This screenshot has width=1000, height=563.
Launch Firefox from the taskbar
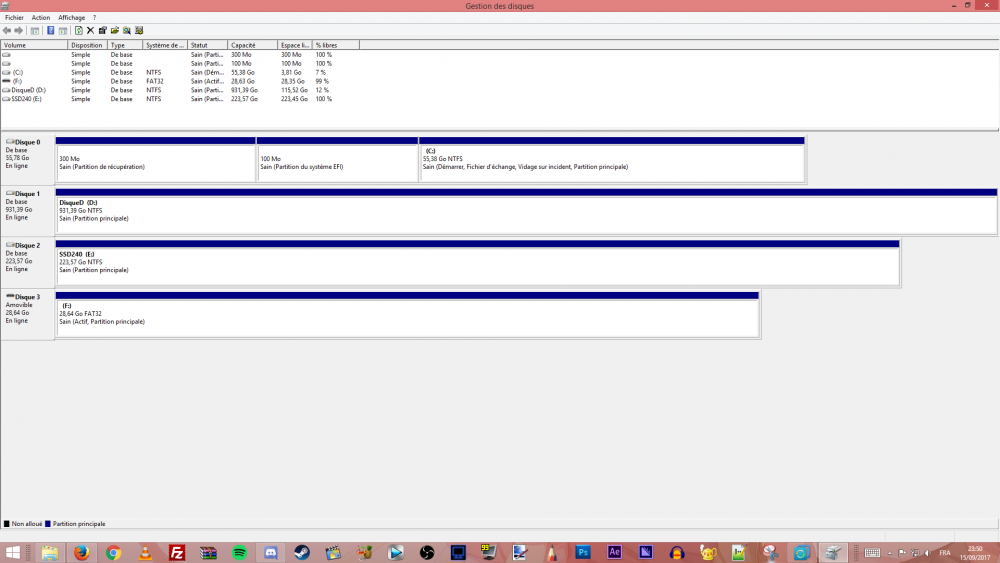[x=82, y=553]
